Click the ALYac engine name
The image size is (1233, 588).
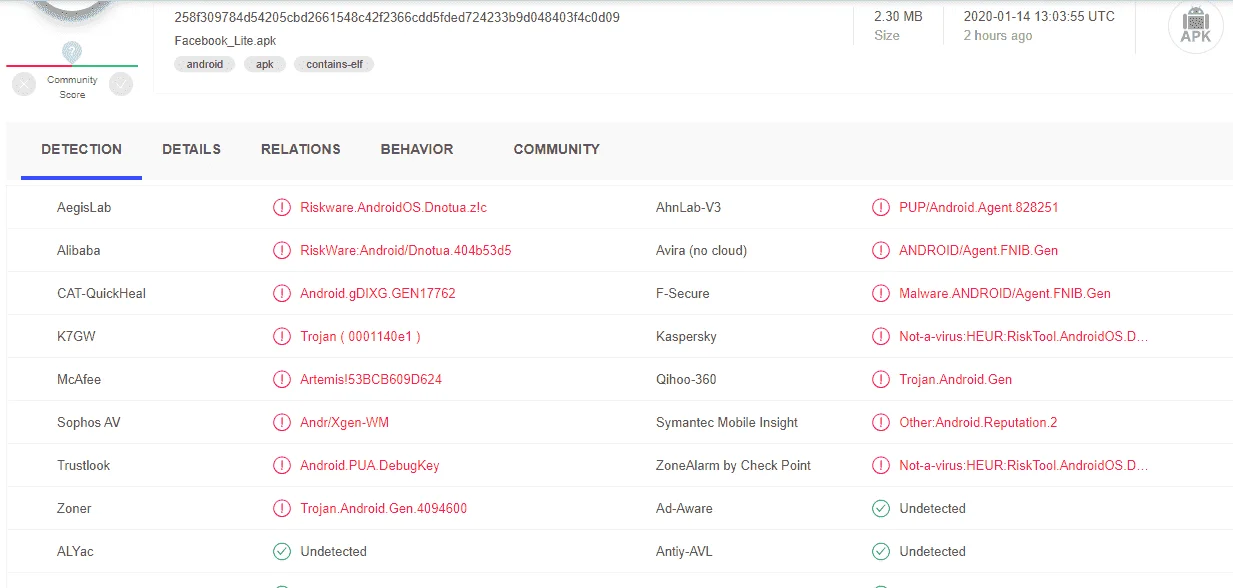[x=75, y=551]
